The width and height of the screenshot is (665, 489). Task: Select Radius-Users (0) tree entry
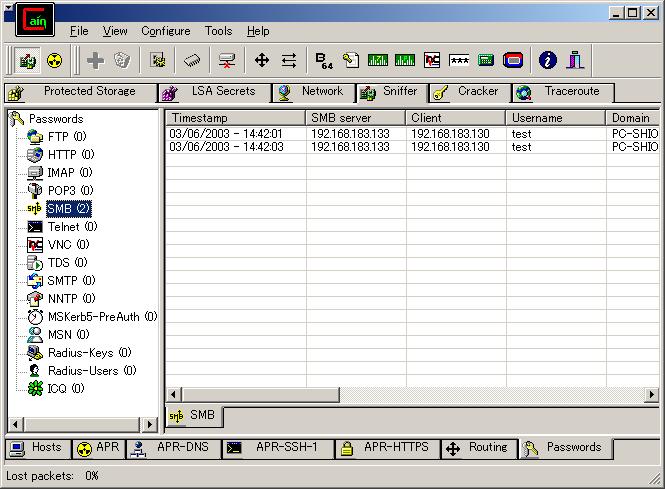pyautogui.click(x=92, y=371)
